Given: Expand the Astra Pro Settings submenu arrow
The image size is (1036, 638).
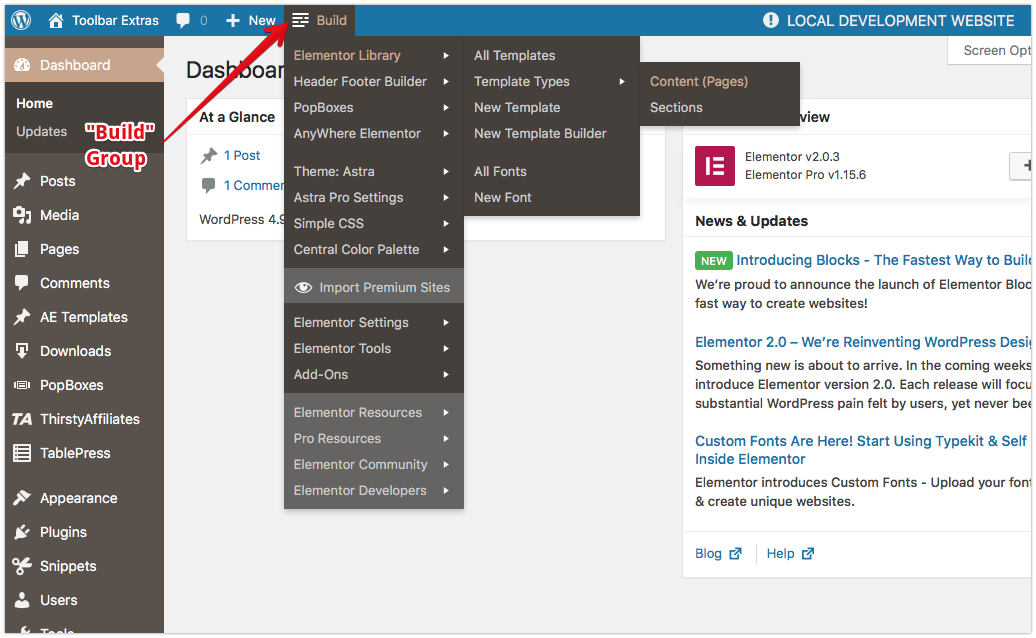Looking at the screenshot, I should pos(447,197).
